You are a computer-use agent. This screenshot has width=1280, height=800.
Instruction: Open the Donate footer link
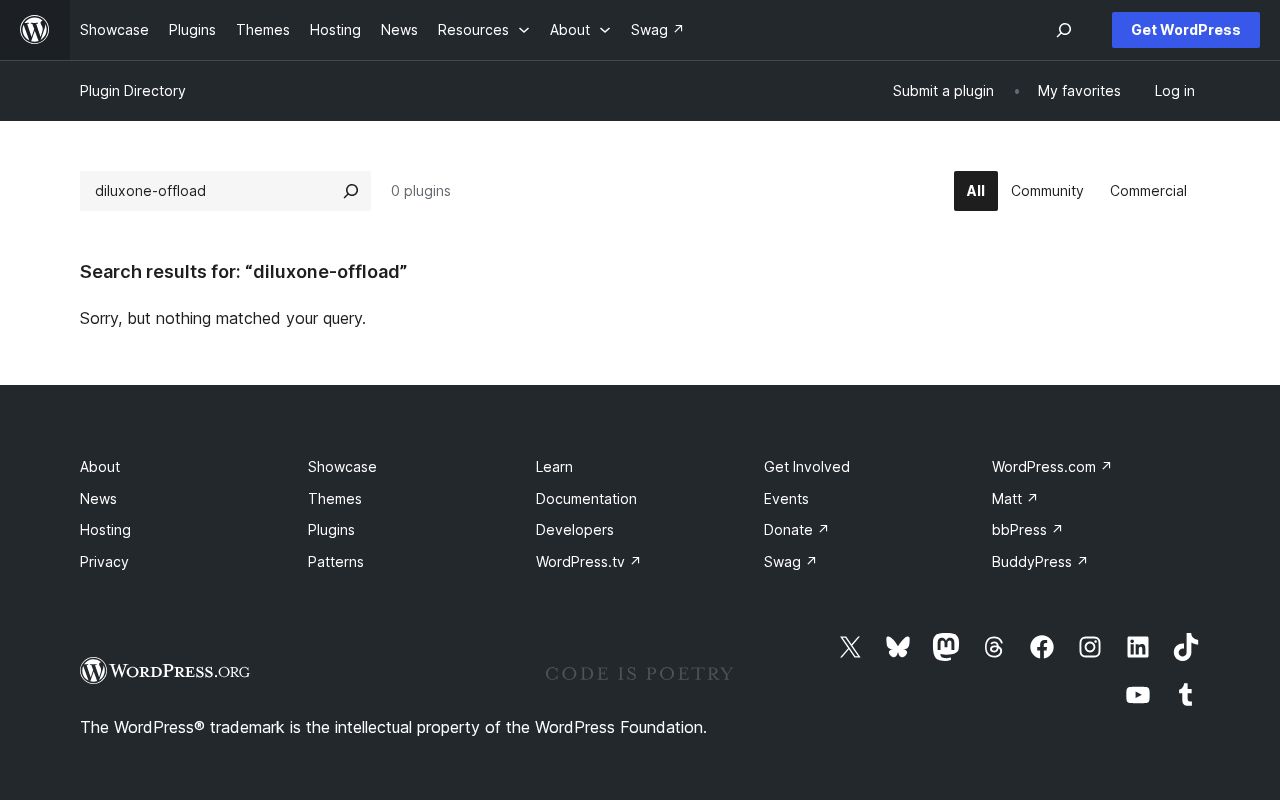796,530
